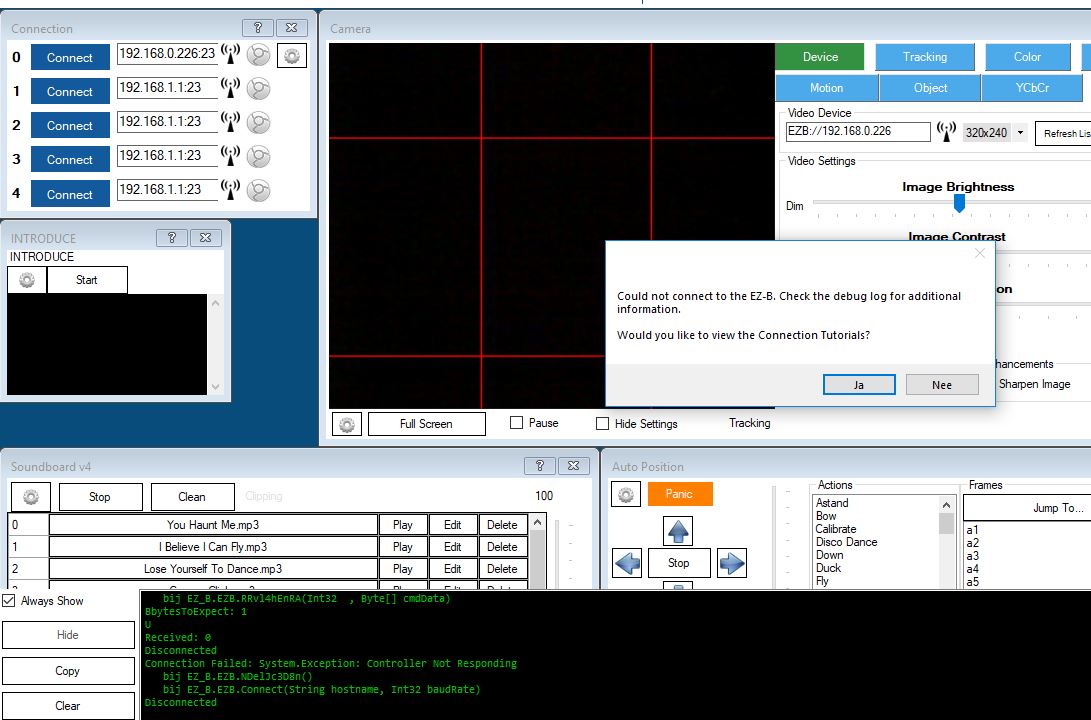Click round browser icon for connection 2
Image resolution: width=1091 pixels, height=720 pixels.
258,123
